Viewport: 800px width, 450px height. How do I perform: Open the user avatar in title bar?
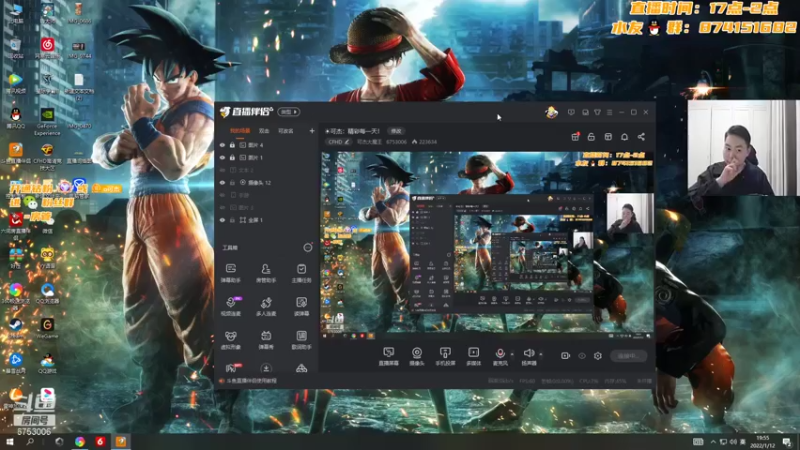(x=552, y=112)
